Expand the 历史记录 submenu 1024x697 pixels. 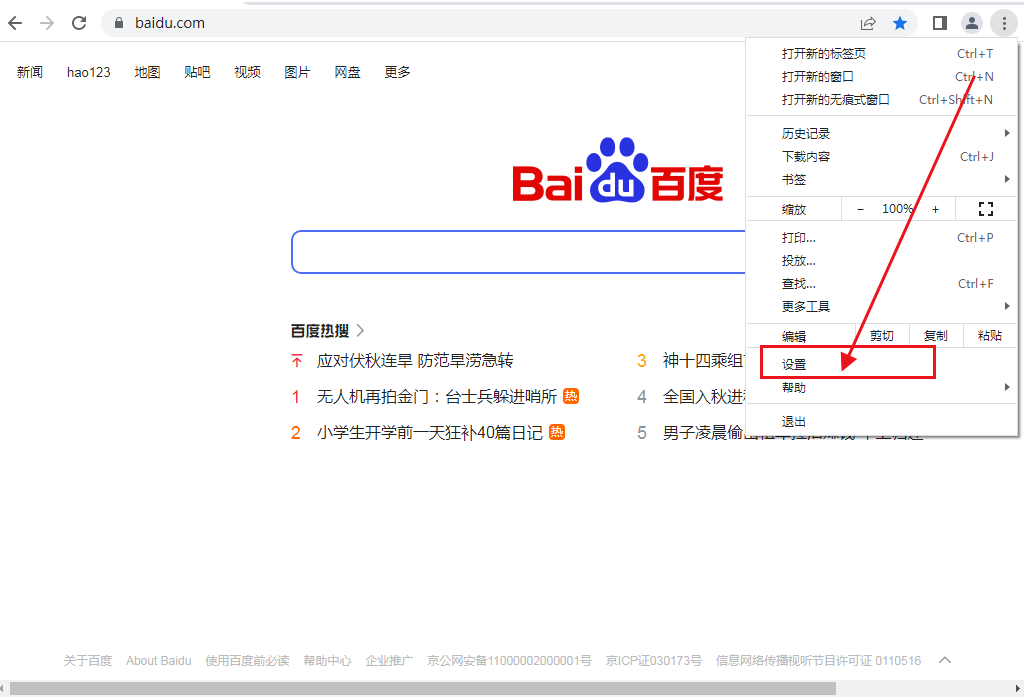882,133
